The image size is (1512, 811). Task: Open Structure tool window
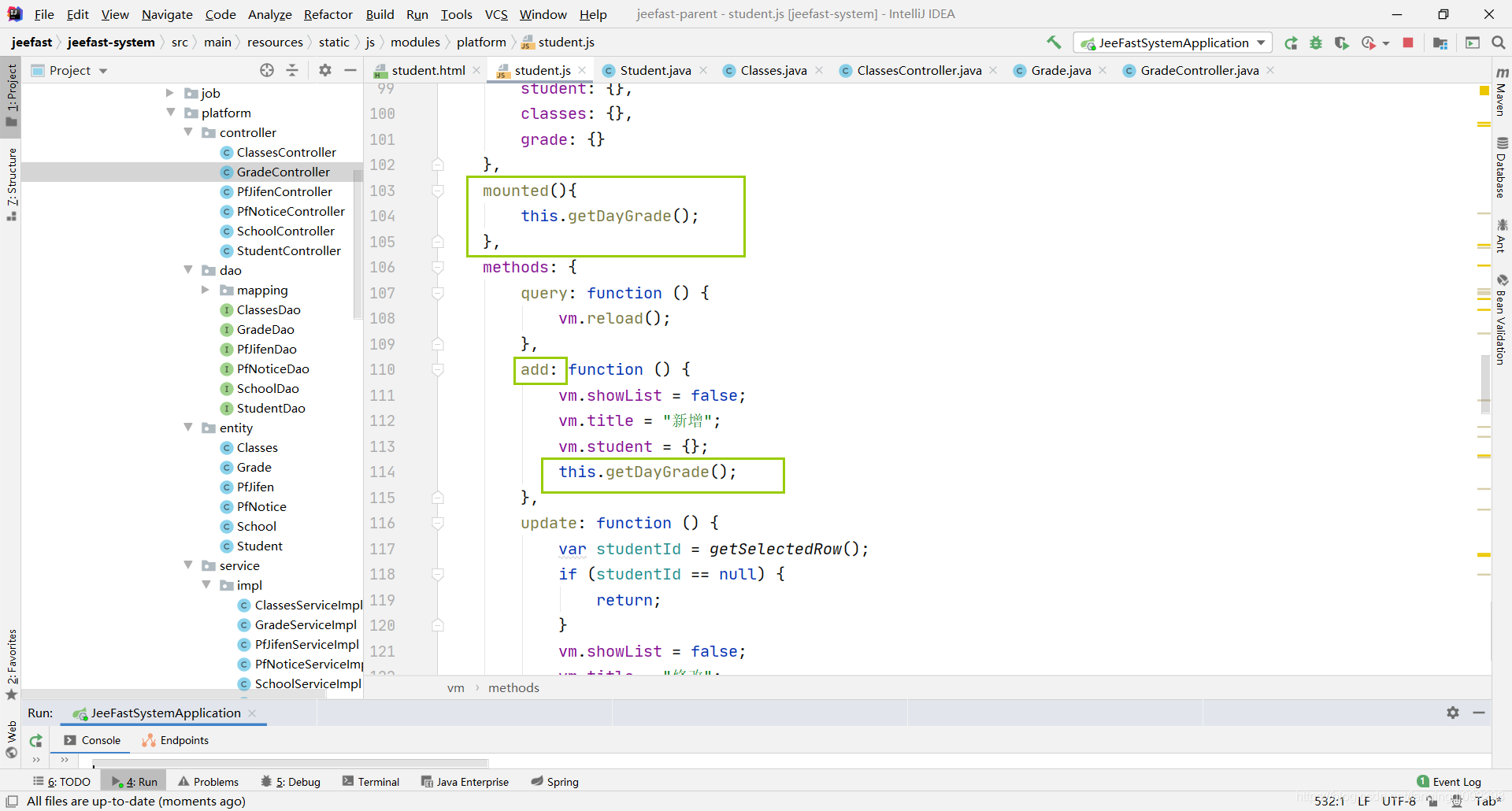click(x=11, y=183)
